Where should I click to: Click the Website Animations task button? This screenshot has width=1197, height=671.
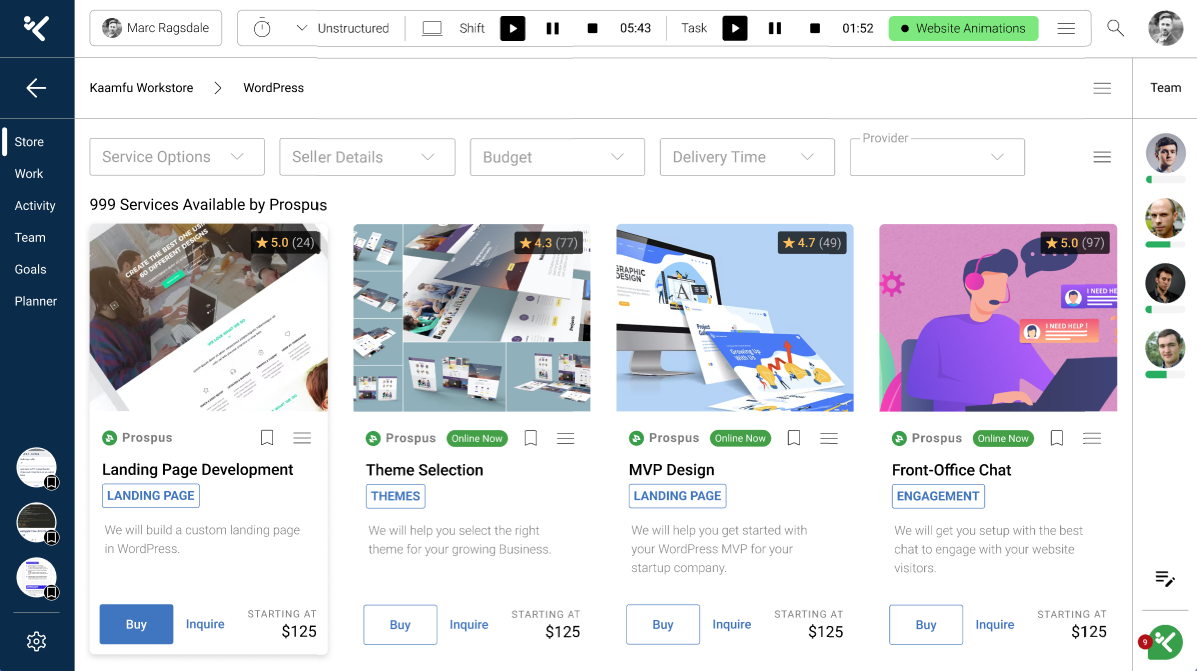pyautogui.click(x=963, y=28)
